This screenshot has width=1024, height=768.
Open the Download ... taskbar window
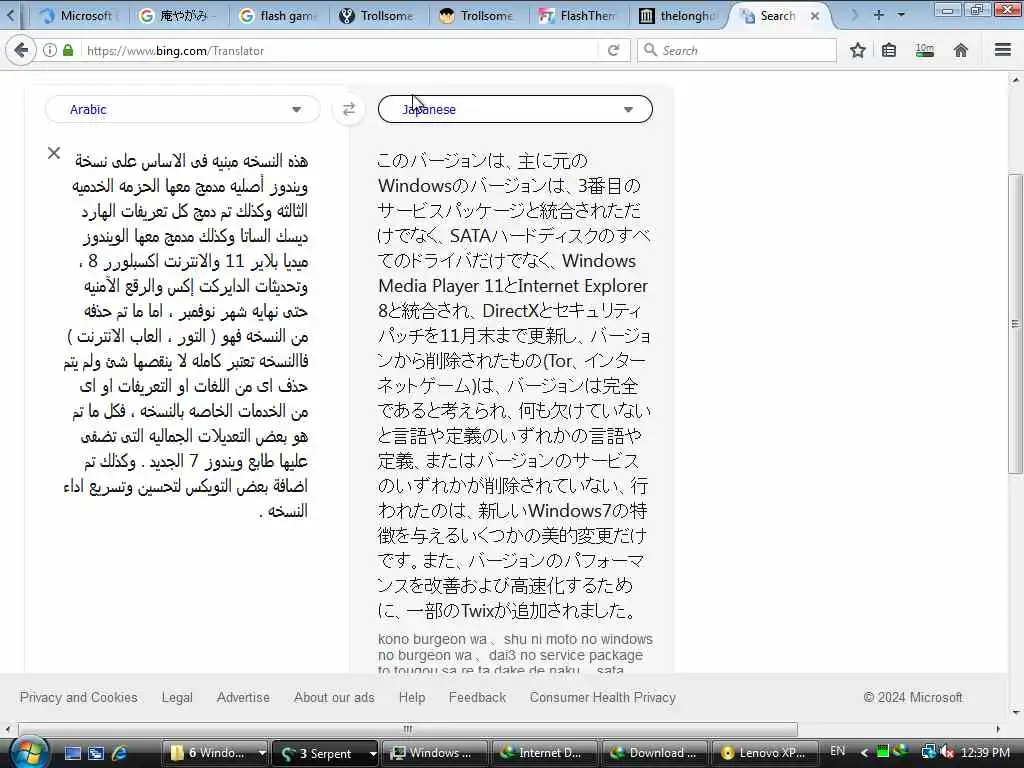click(654, 753)
